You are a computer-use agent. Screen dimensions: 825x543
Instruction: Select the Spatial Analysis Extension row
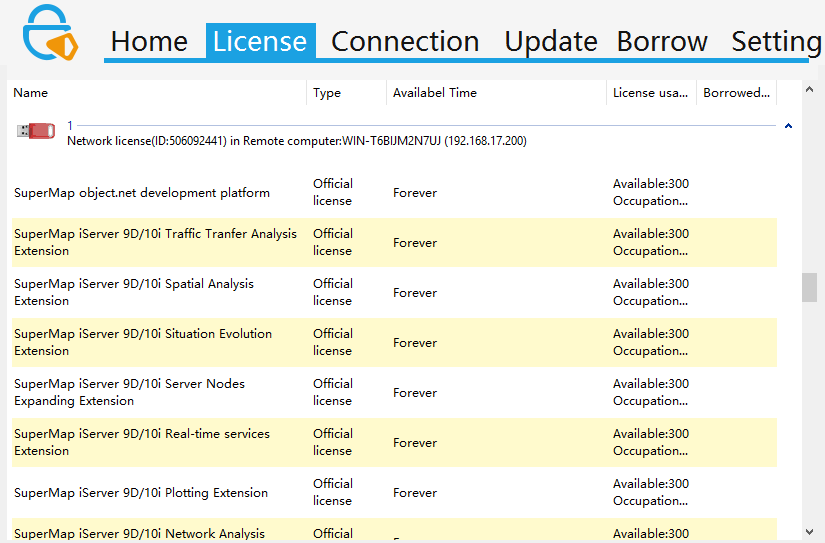point(134,292)
